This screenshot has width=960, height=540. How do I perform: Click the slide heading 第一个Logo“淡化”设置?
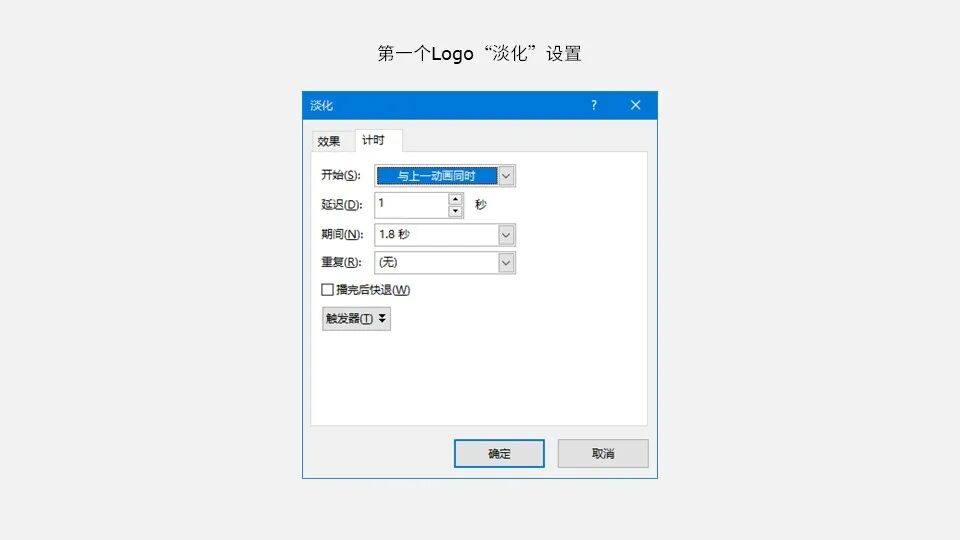479,54
